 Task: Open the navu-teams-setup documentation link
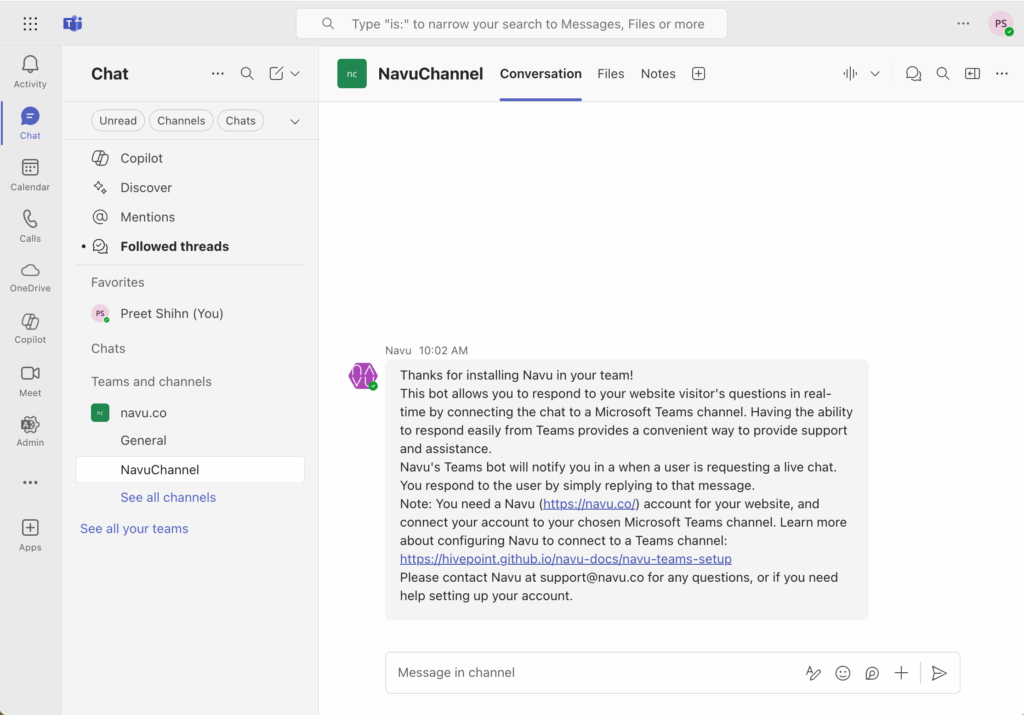(566, 559)
